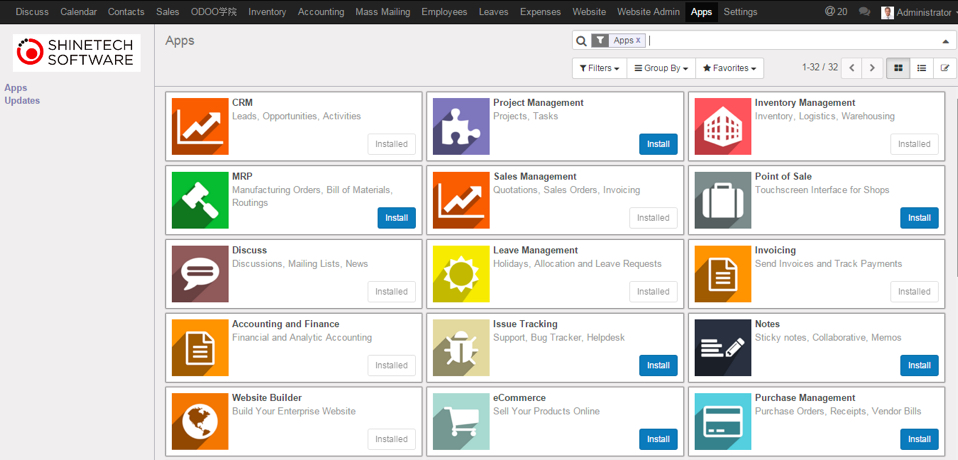Viewport: 958px width, 460px height.
Task: Click the Shinetech Software logo
Action: pos(77,53)
